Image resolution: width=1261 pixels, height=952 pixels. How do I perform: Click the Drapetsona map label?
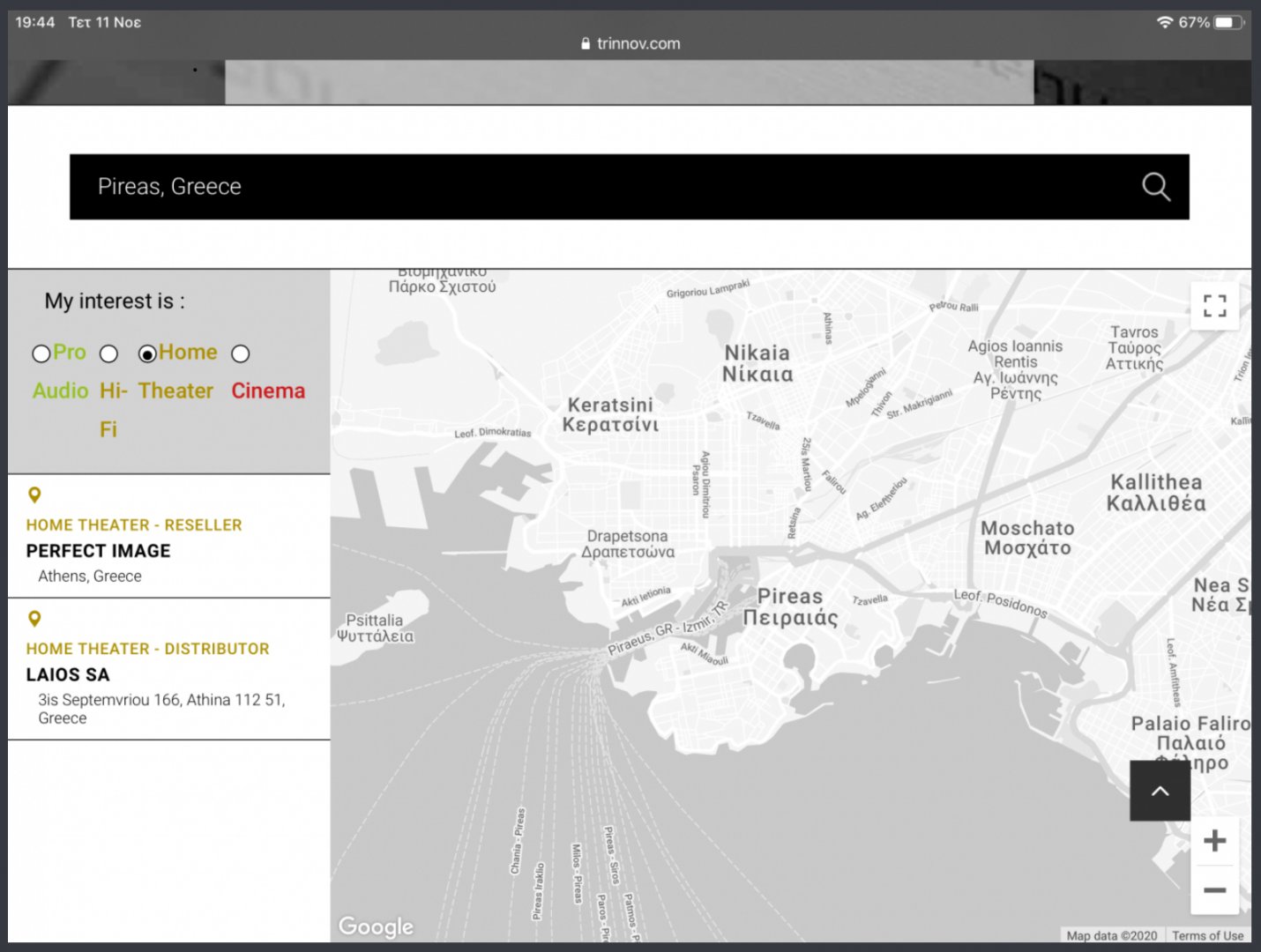tap(628, 544)
